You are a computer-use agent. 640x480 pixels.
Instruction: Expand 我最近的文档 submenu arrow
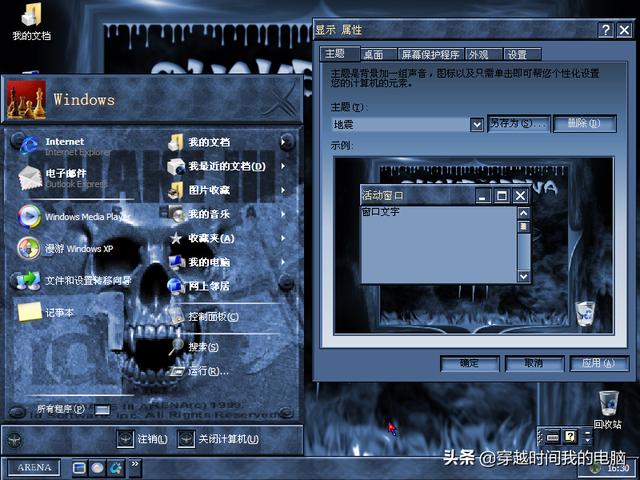point(283,166)
